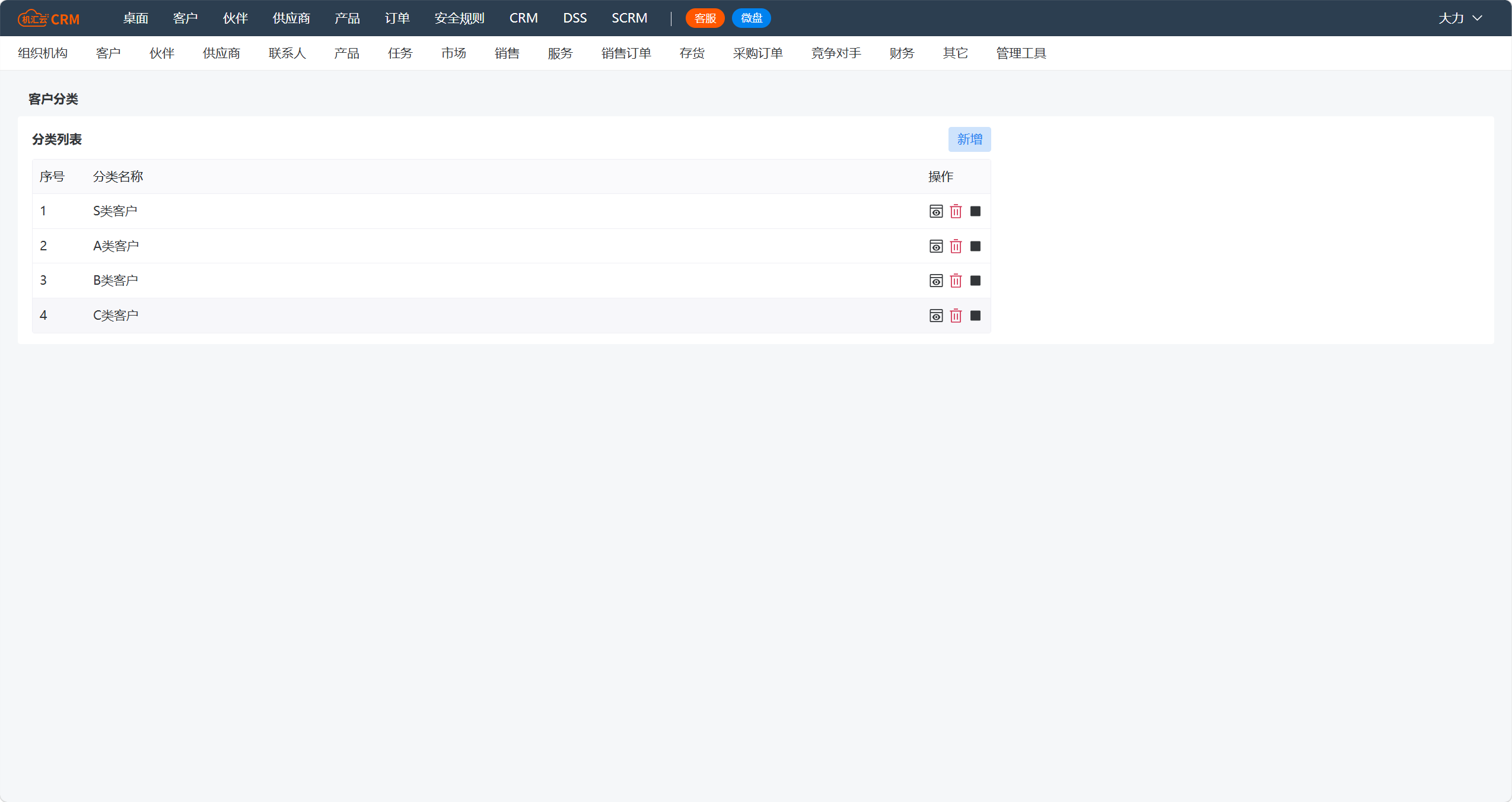Click the orange 客服 button
The height and width of the screenshot is (802, 1512).
pos(705,18)
